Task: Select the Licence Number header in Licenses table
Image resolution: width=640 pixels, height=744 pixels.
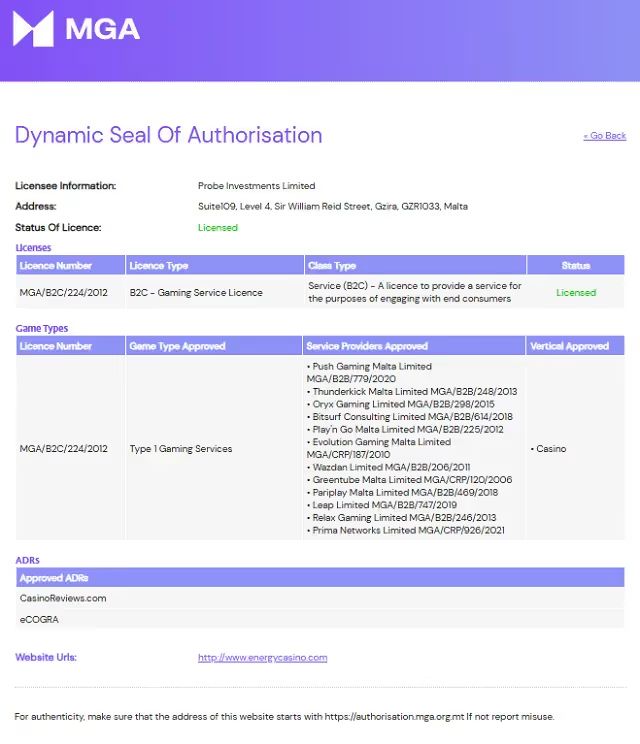Action: tap(56, 266)
